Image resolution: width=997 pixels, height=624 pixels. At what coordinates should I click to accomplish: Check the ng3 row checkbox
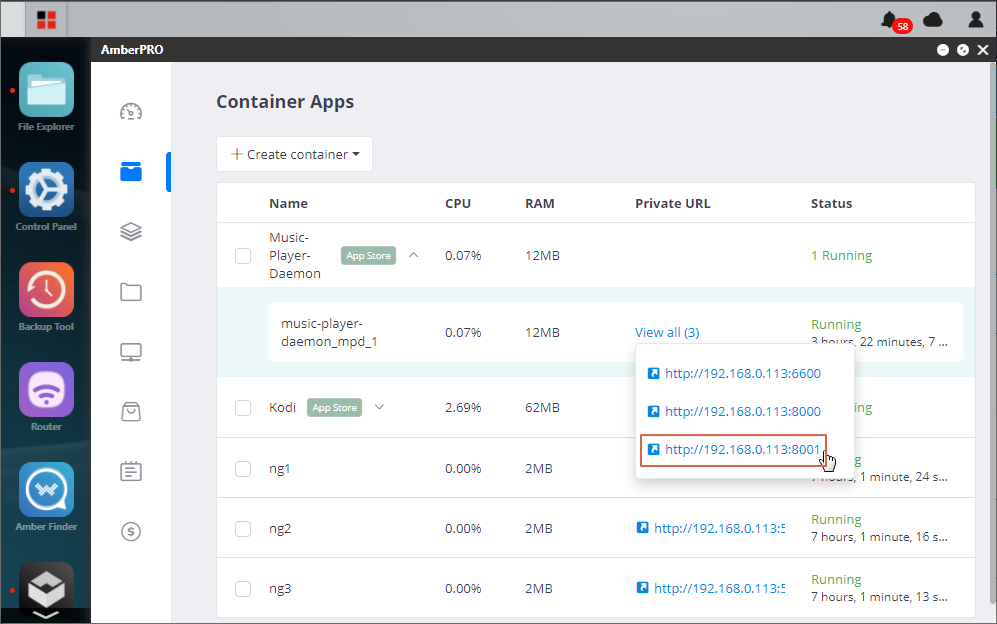pyautogui.click(x=243, y=588)
